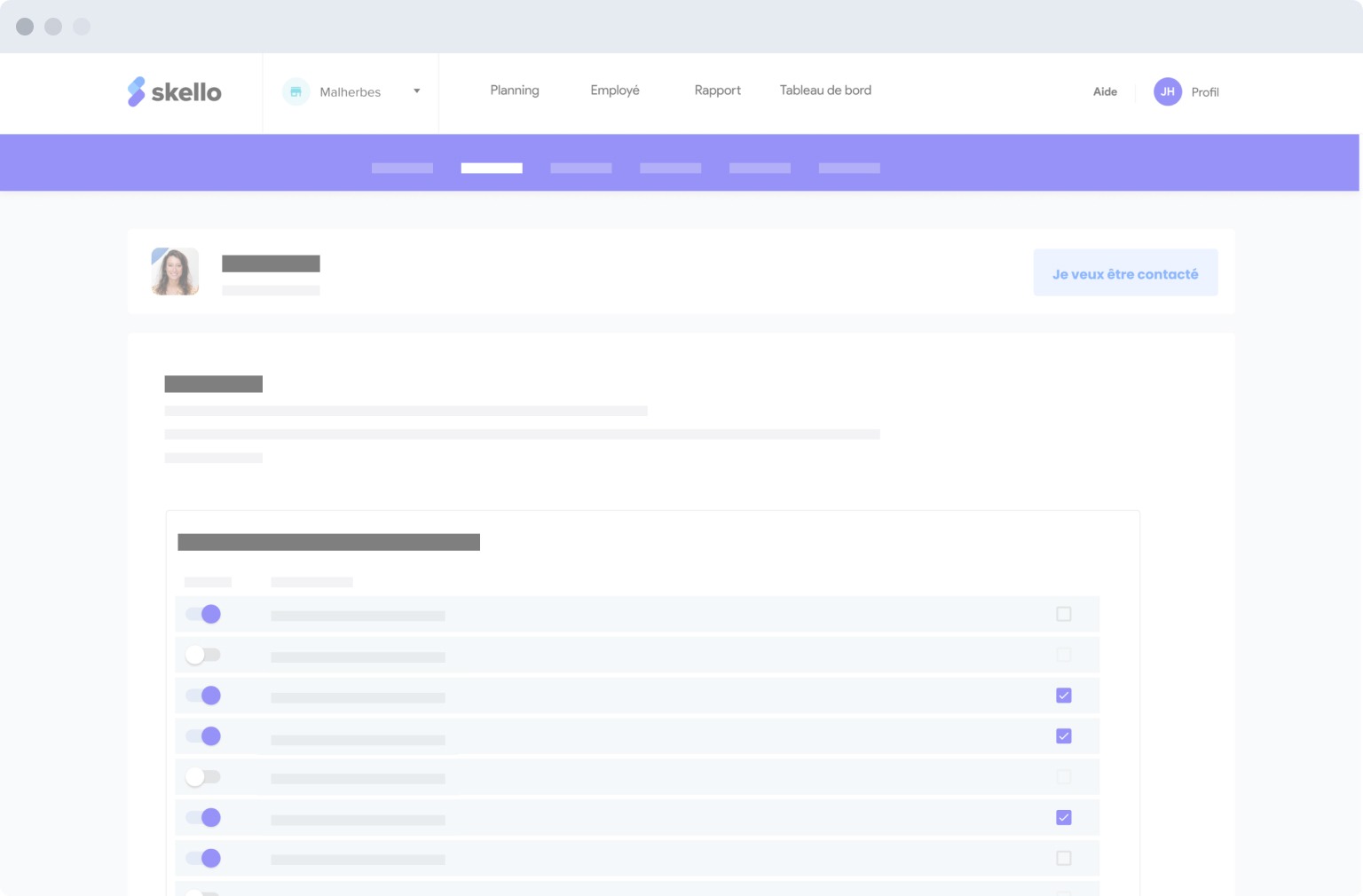Click the employee profile photo
This screenshot has height=896, width=1363.
tap(175, 271)
